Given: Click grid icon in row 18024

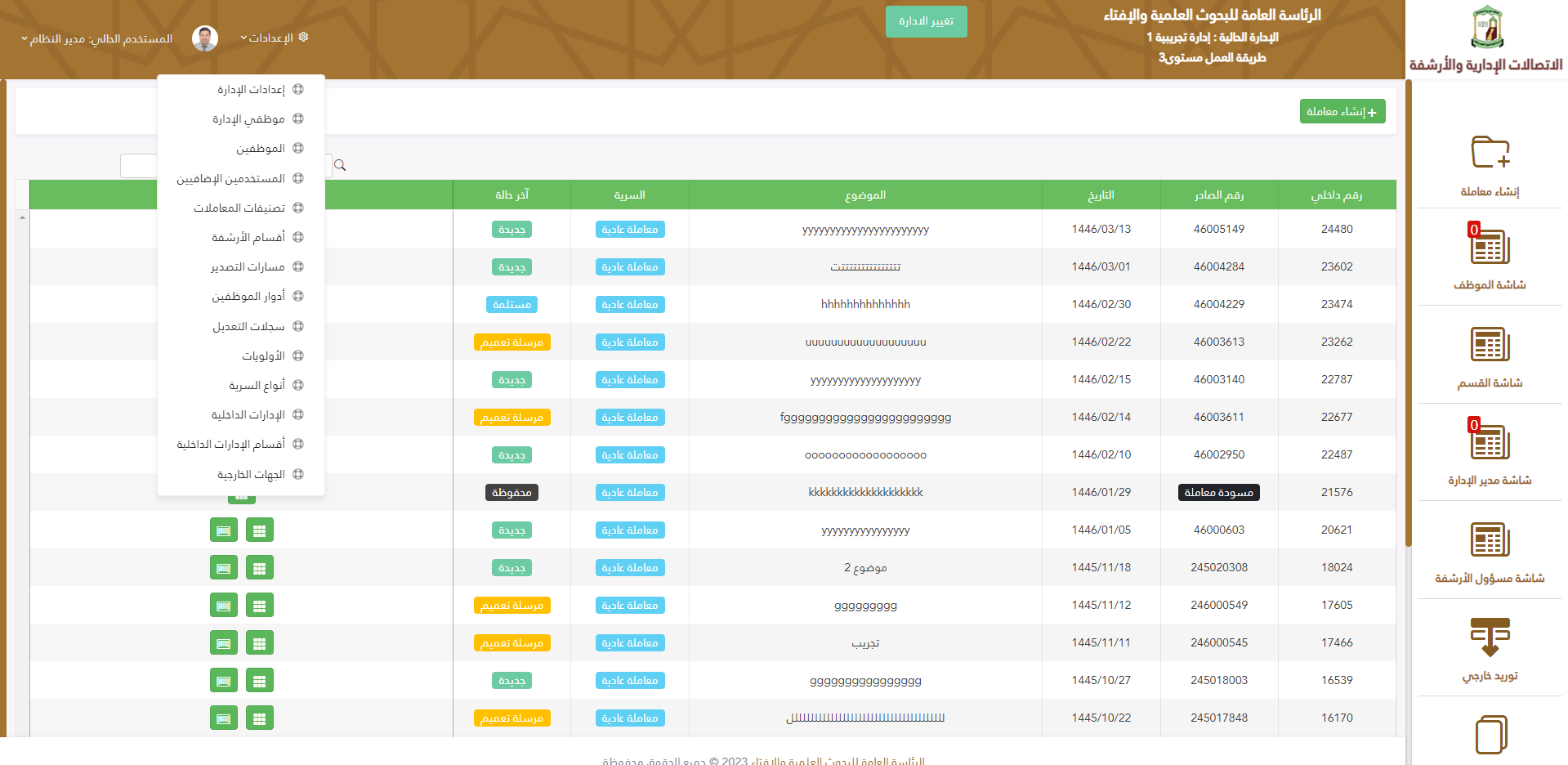Looking at the screenshot, I should (259, 568).
